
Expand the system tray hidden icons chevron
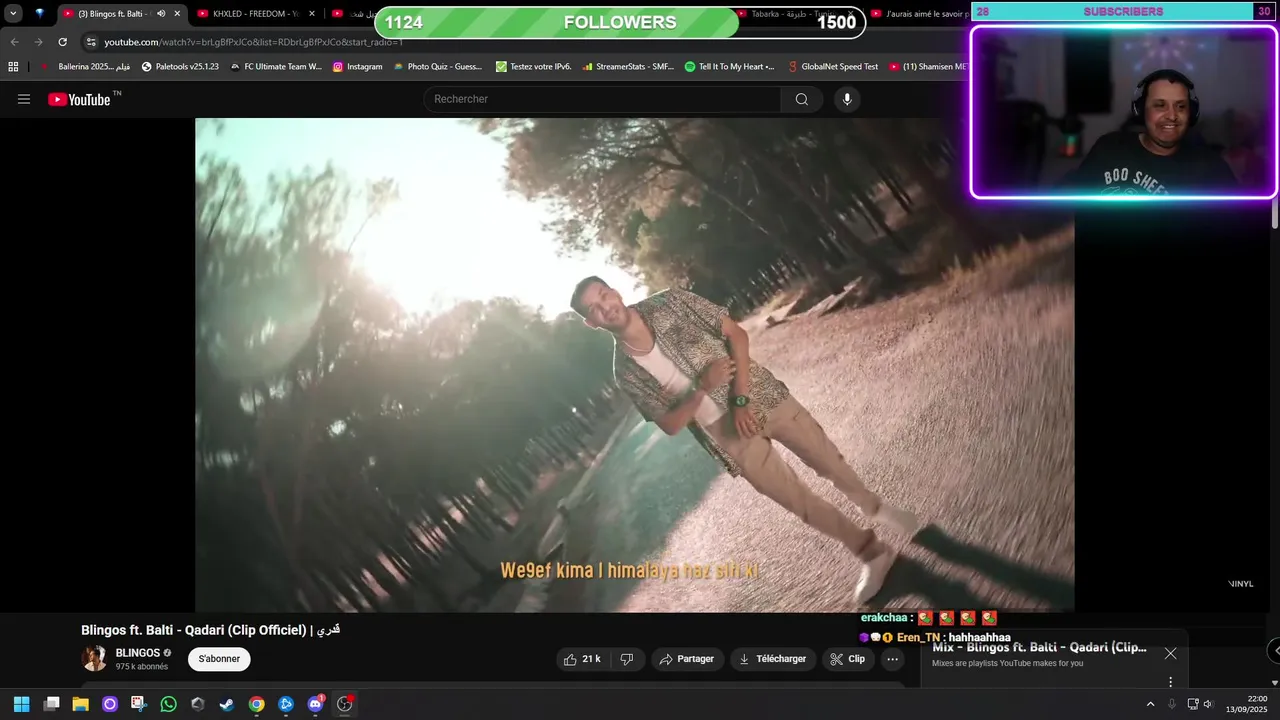click(x=1150, y=704)
